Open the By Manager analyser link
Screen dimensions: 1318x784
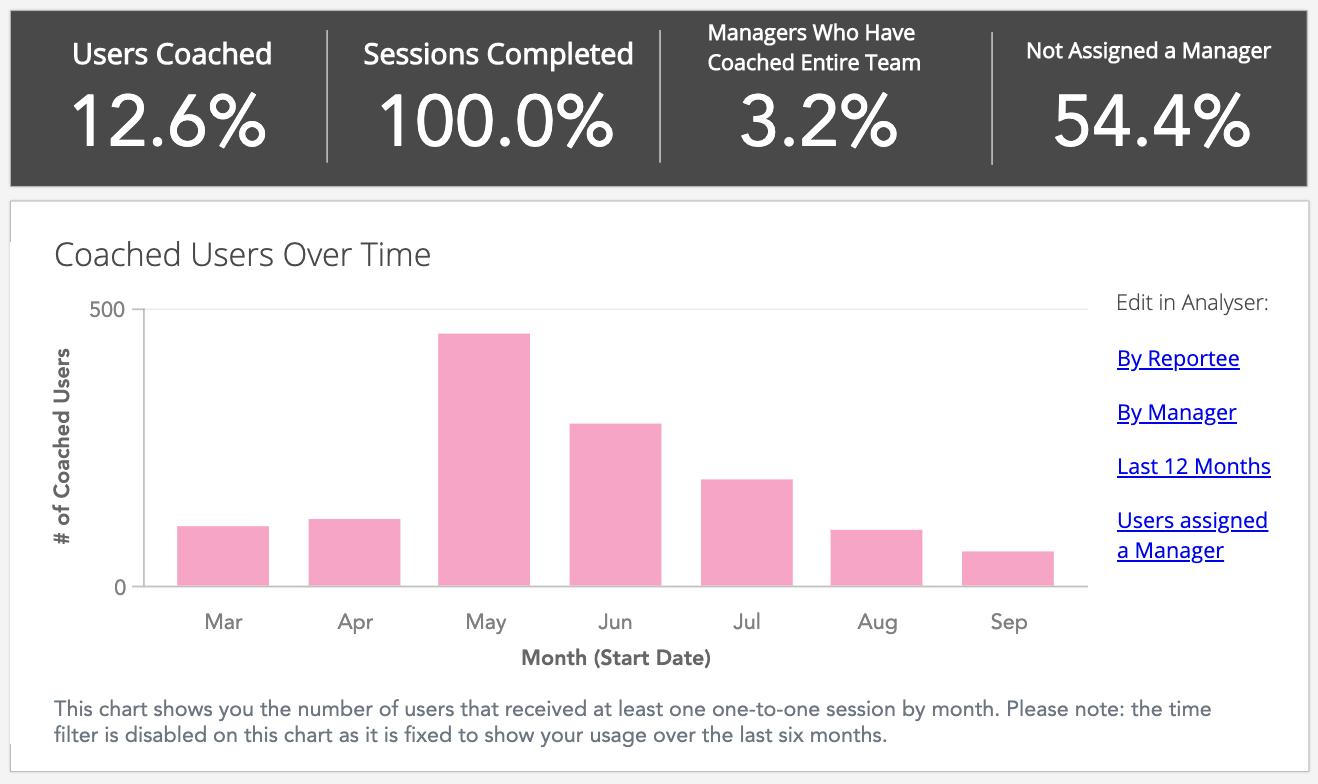tap(1176, 413)
